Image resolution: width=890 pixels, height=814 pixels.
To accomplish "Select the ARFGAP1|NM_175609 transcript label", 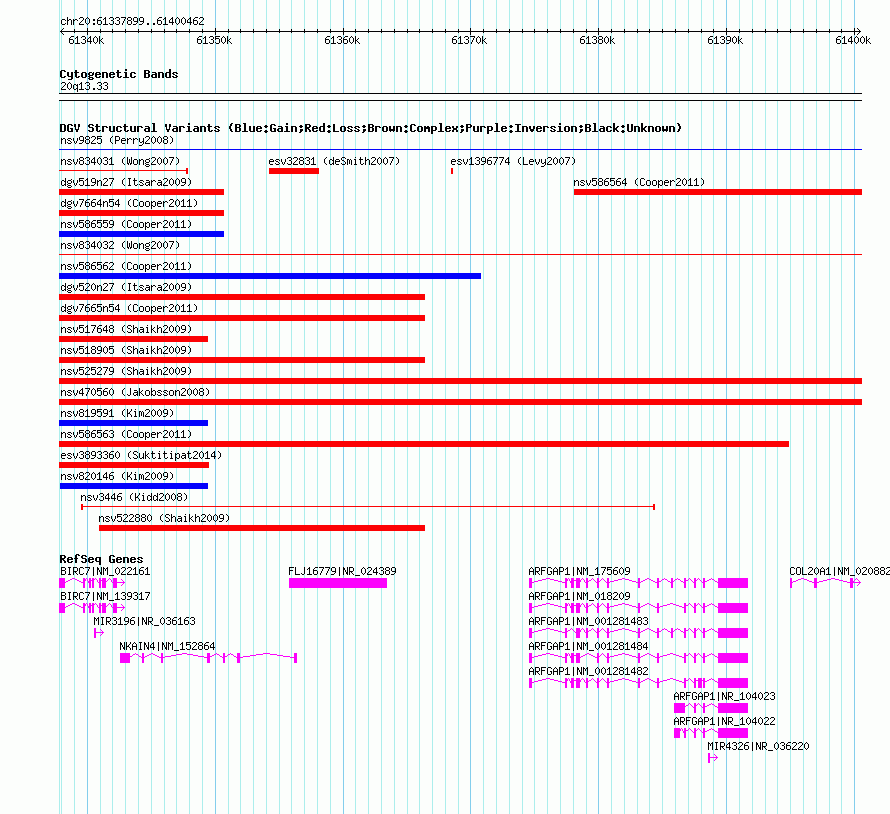I will click(x=580, y=571).
